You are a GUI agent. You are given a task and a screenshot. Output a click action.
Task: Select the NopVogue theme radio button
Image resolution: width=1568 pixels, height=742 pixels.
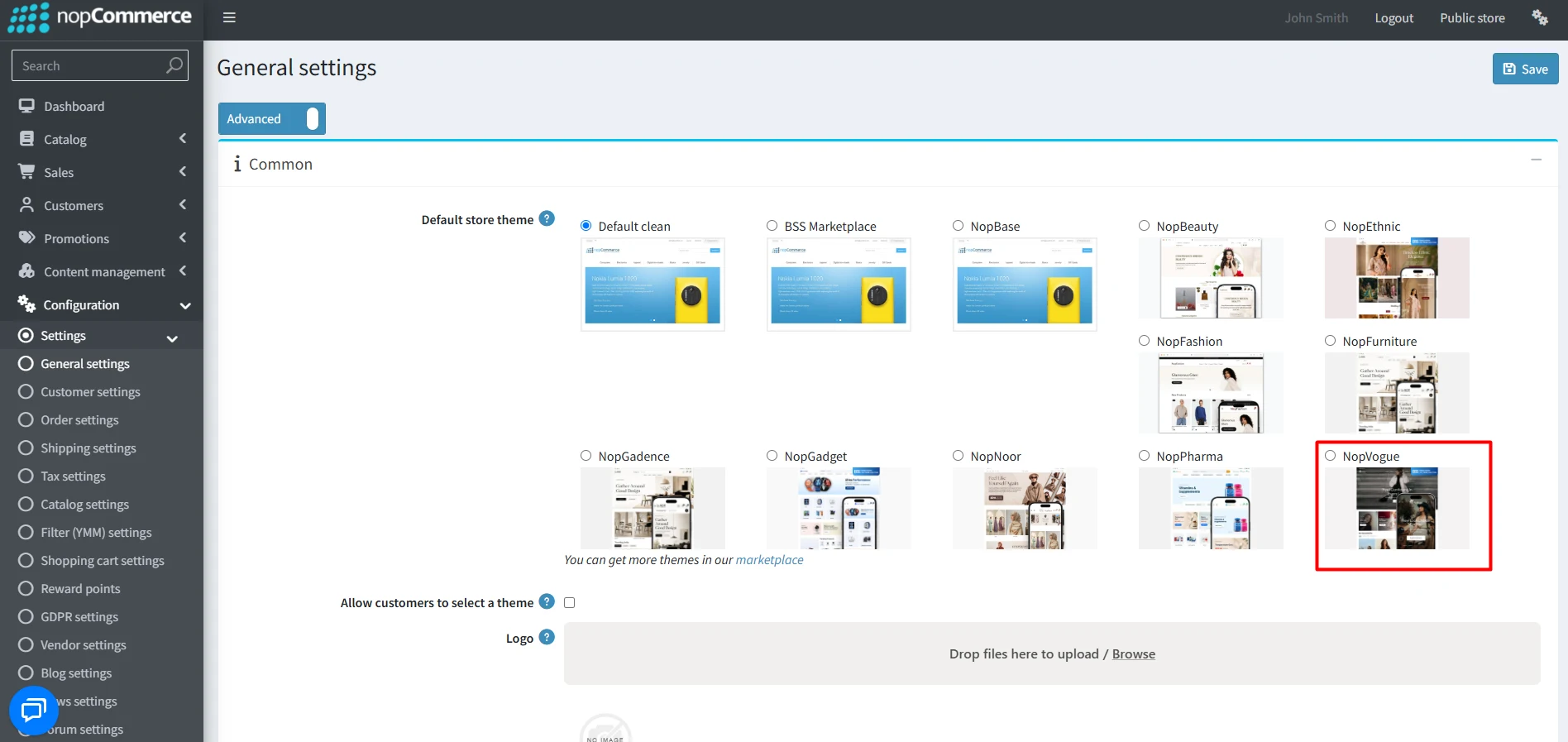tap(1330, 456)
